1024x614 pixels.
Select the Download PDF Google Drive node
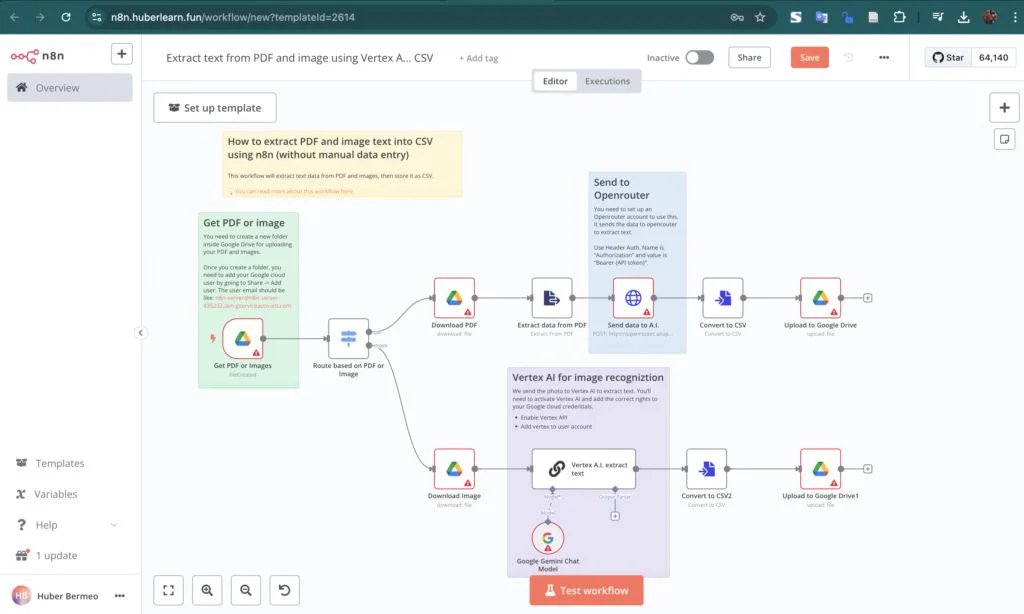click(454, 298)
